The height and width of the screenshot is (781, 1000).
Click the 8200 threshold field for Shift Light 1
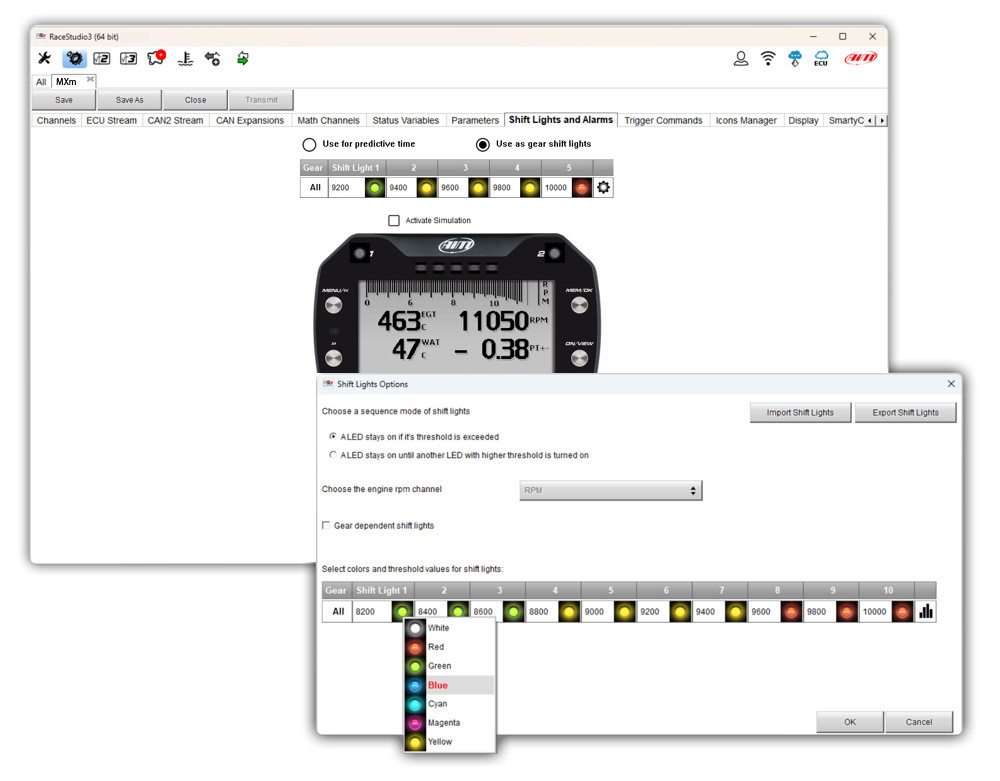click(370, 612)
